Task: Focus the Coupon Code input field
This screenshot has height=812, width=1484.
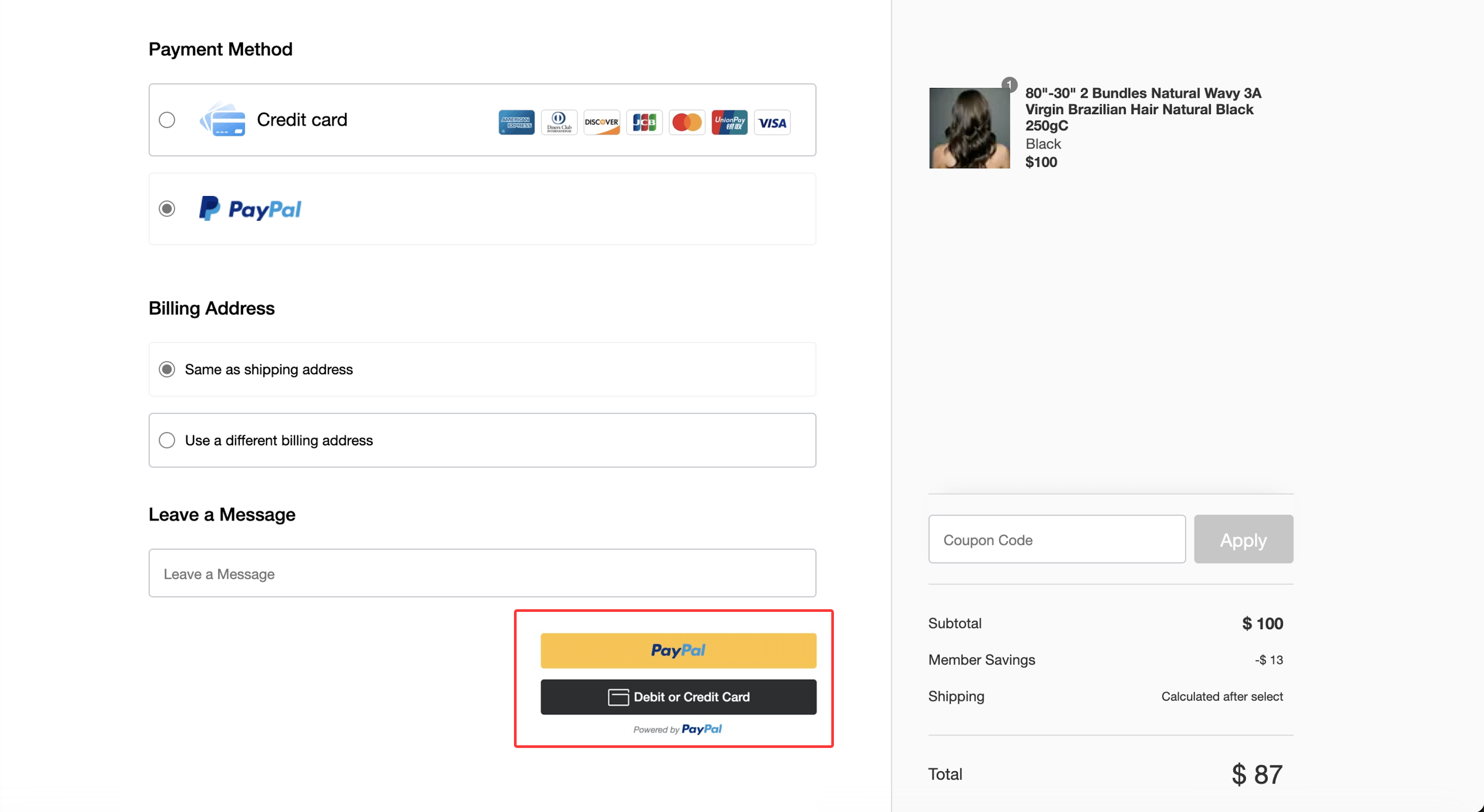Action: (x=1057, y=539)
